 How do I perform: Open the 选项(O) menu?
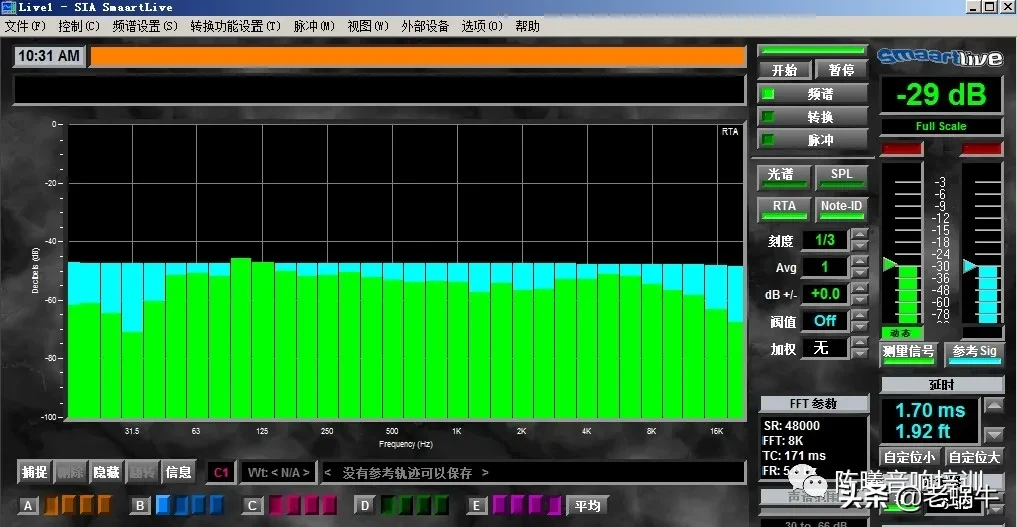(x=482, y=26)
